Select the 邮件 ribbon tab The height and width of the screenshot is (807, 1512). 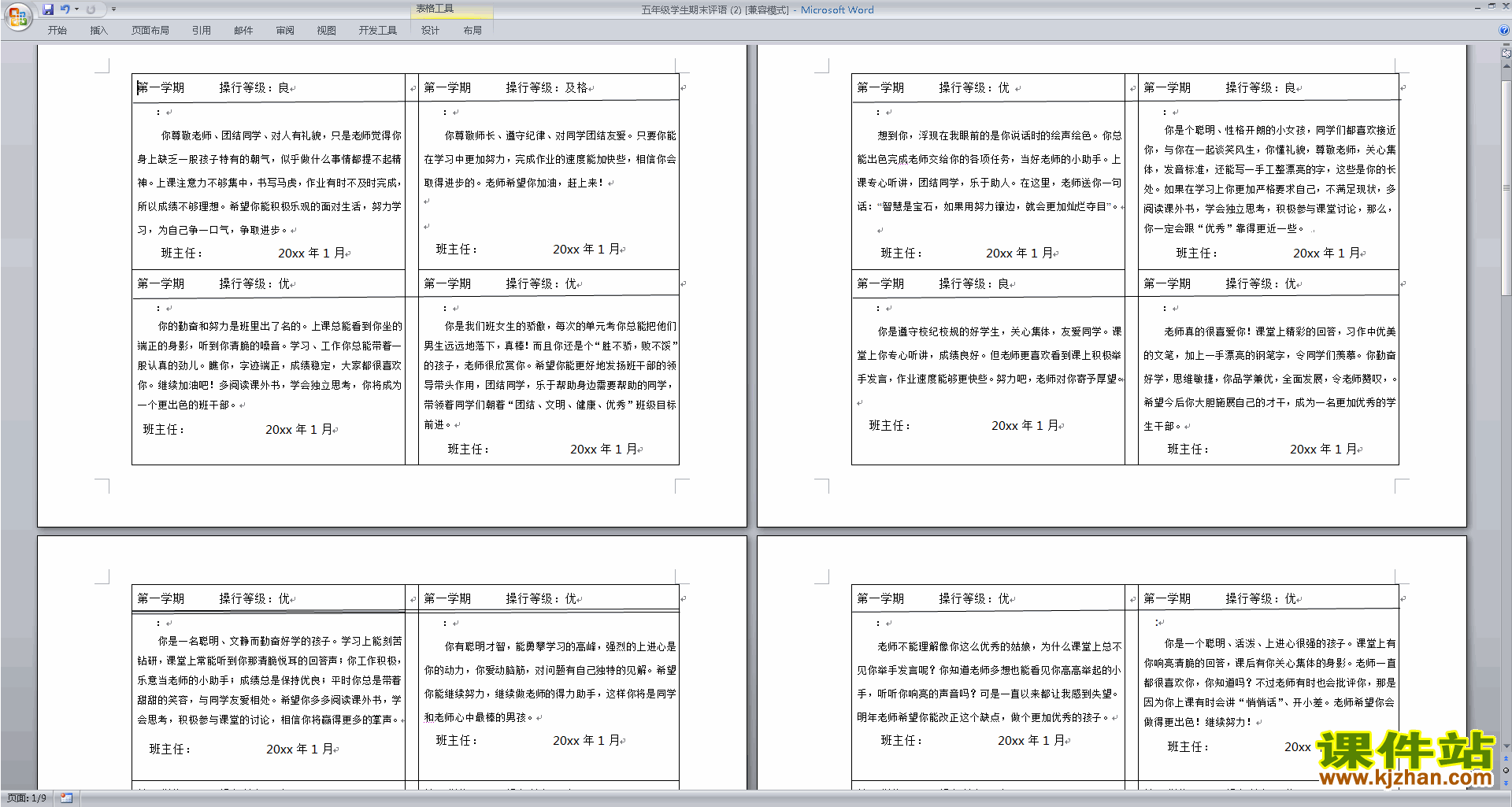click(x=243, y=31)
